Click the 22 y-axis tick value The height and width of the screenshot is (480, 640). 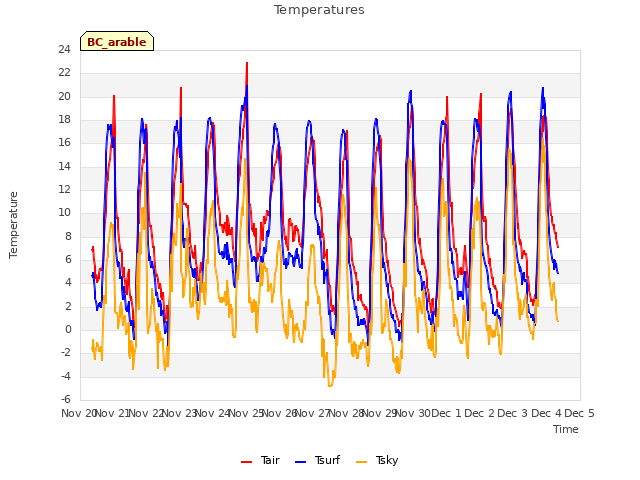pos(64,73)
